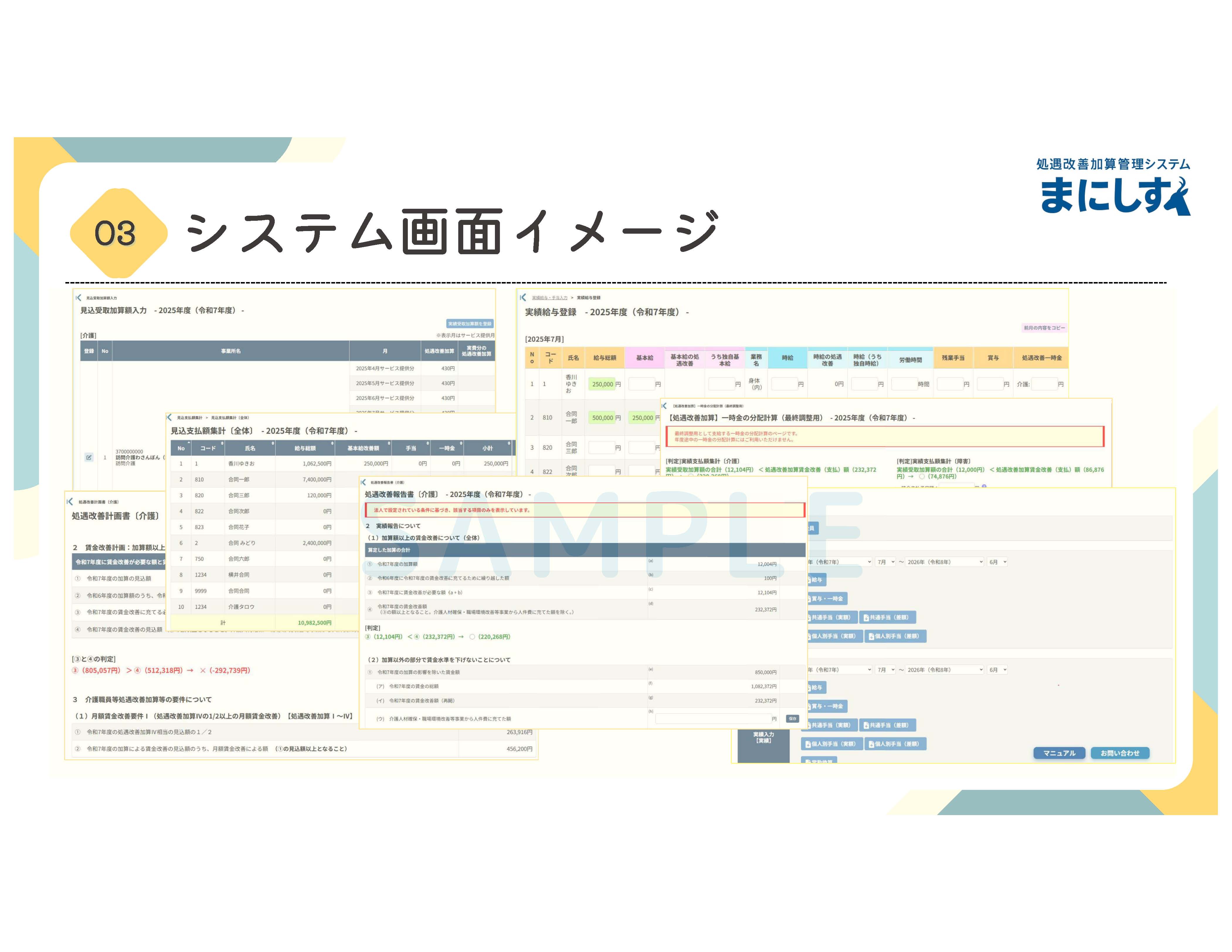The height and width of the screenshot is (952, 1232).
Task: Click sort arrows on 基本給改善額 column header
Action: 389,444
